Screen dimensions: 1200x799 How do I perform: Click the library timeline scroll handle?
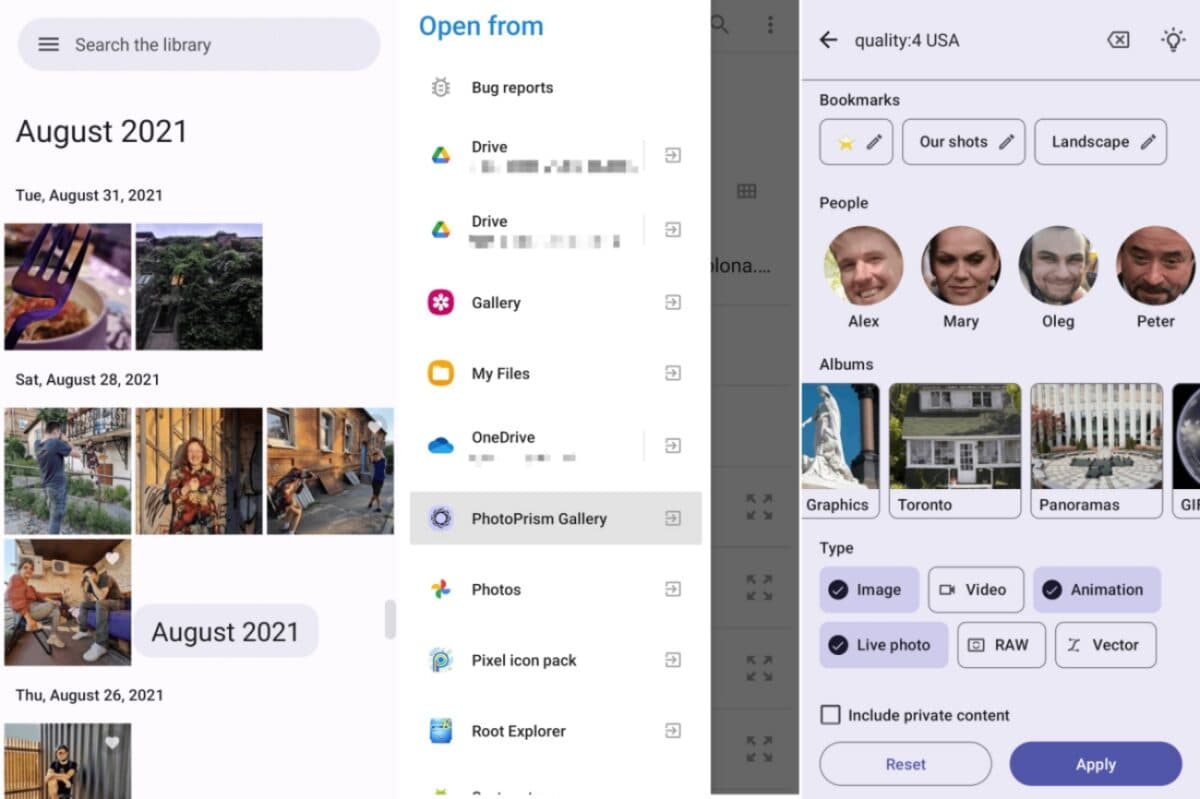pyautogui.click(x=390, y=619)
